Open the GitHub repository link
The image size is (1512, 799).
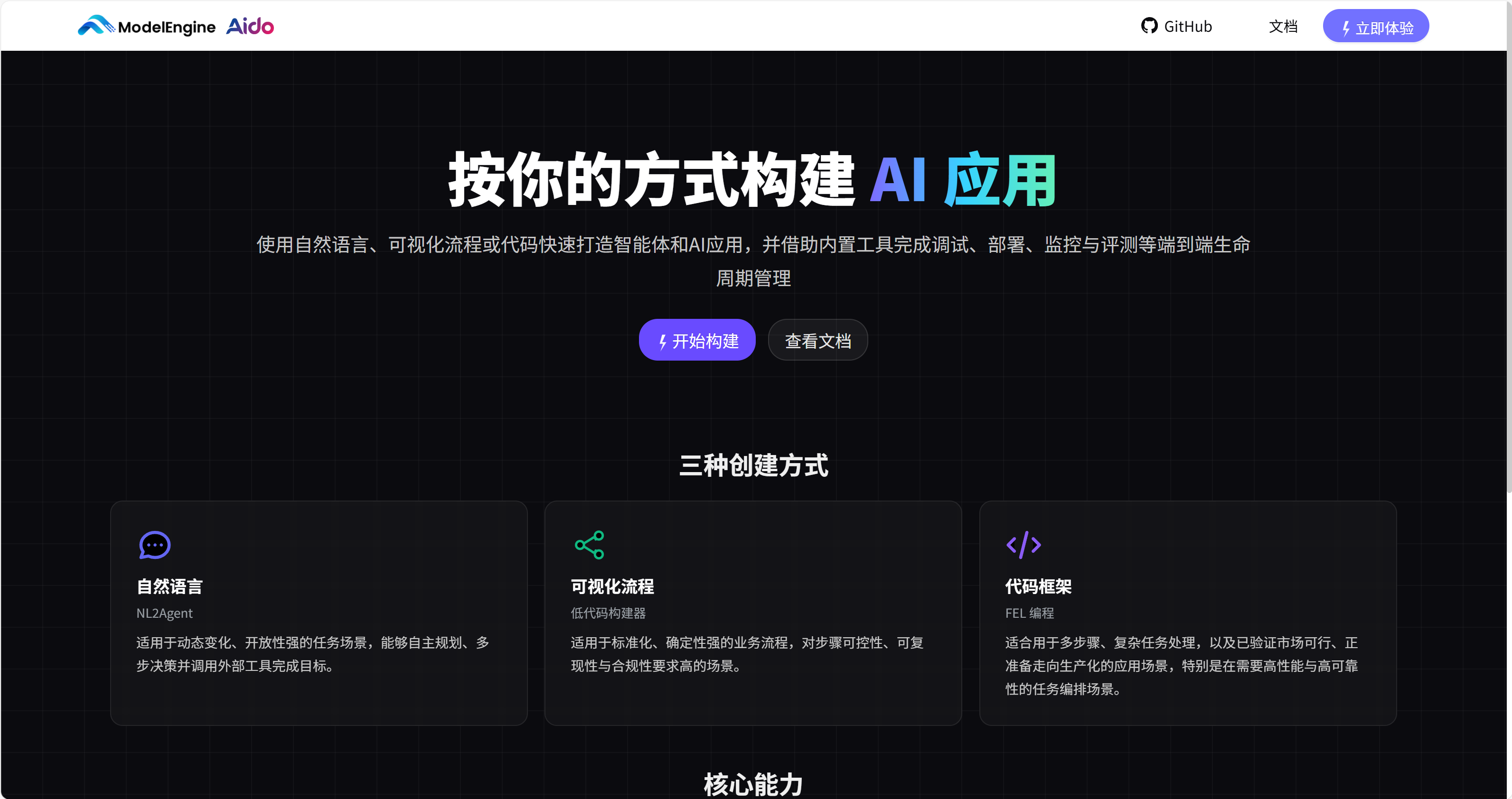pyautogui.click(x=1176, y=26)
